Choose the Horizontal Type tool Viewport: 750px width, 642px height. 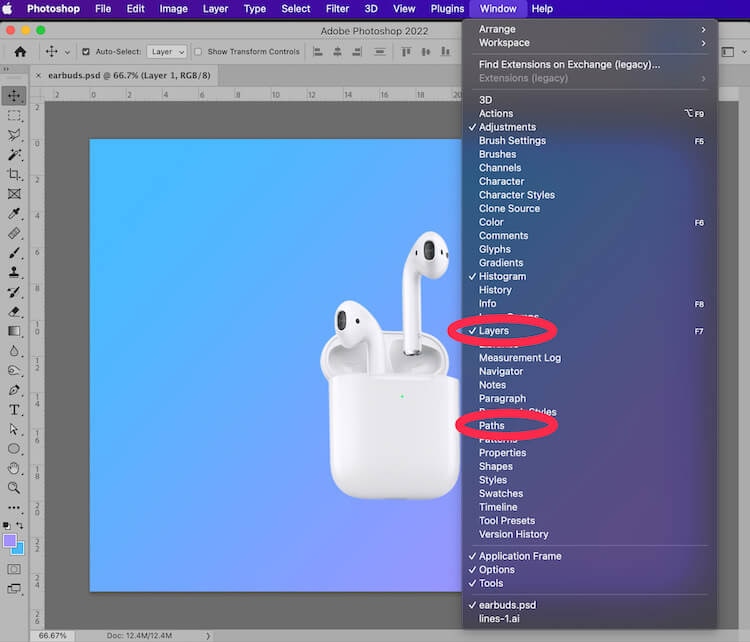(x=14, y=410)
